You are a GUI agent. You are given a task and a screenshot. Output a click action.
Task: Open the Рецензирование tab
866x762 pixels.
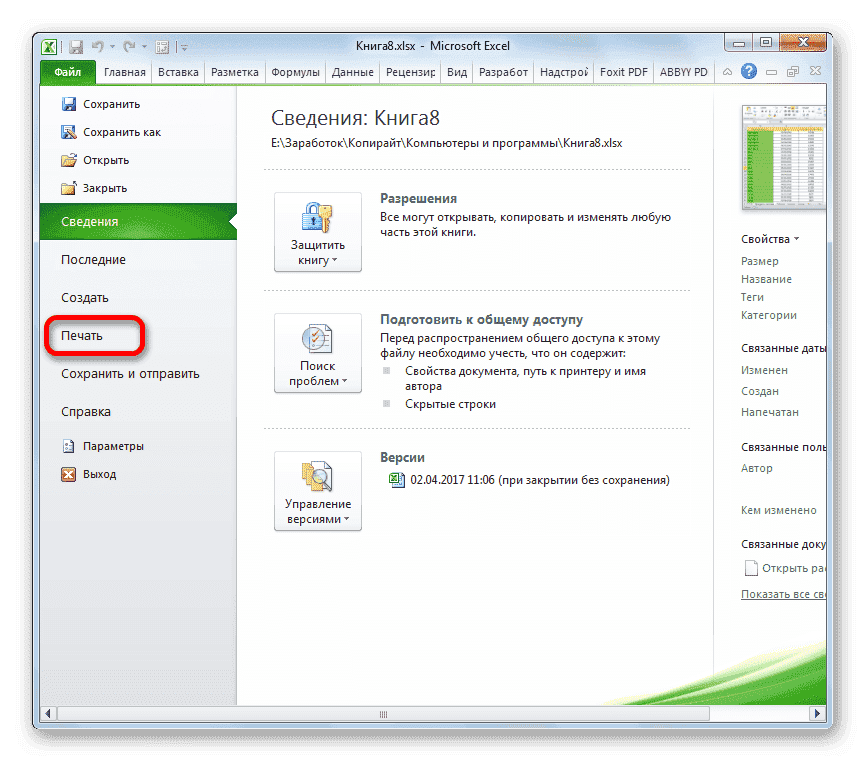[x=412, y=72]
